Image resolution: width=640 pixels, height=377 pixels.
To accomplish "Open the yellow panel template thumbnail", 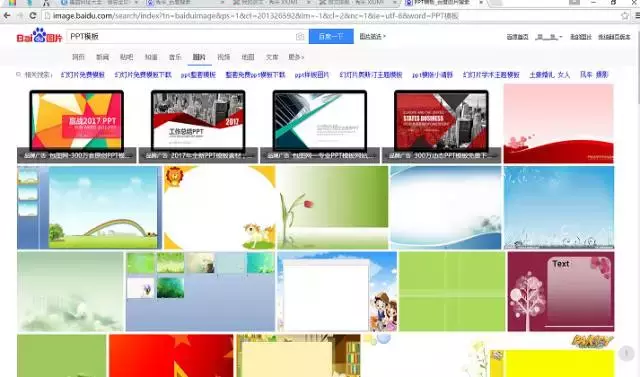I will pyautogui.click(x=552, y=355).
